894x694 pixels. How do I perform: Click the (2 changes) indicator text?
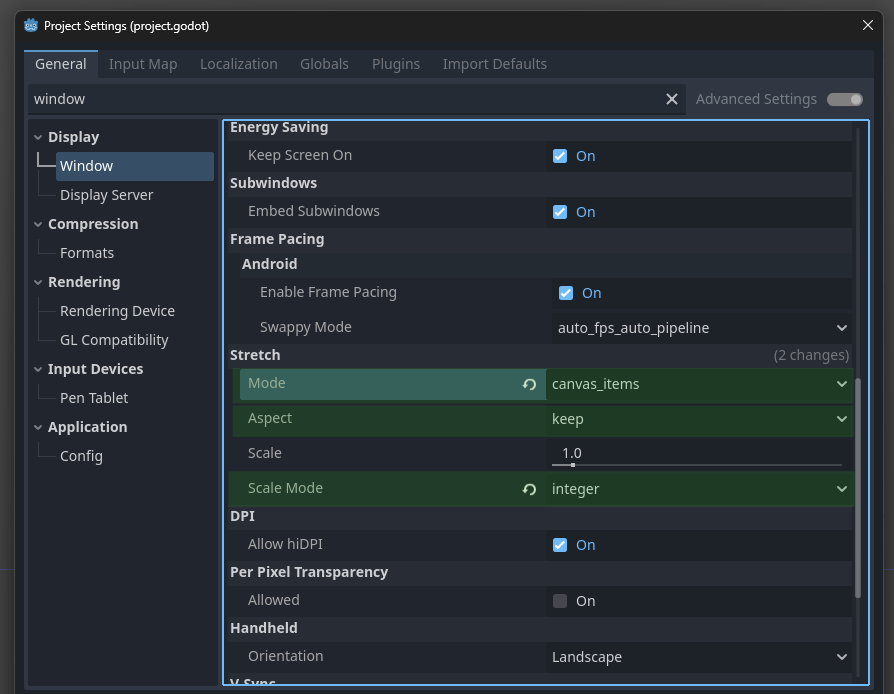(811, 355)
